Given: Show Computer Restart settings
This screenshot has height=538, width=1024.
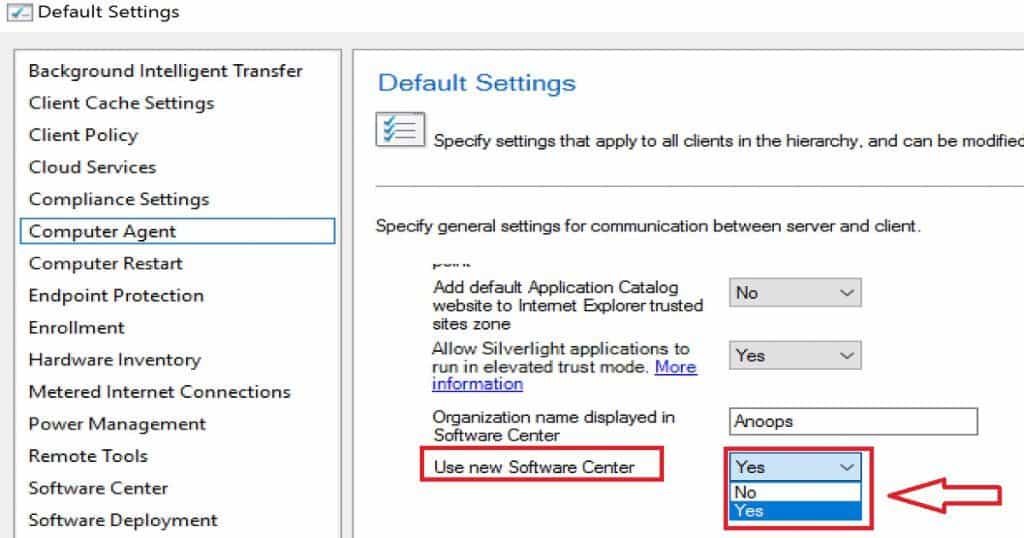Looking at the screenshot, I should 106,263.
